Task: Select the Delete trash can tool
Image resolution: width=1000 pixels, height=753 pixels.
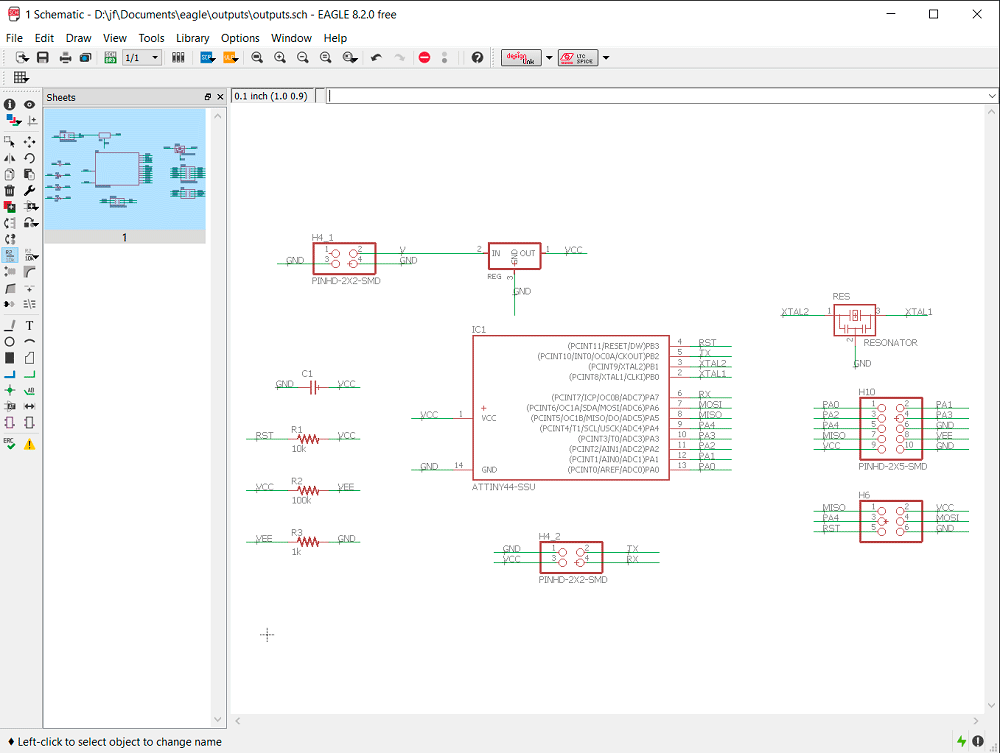Action: point(10,191)
